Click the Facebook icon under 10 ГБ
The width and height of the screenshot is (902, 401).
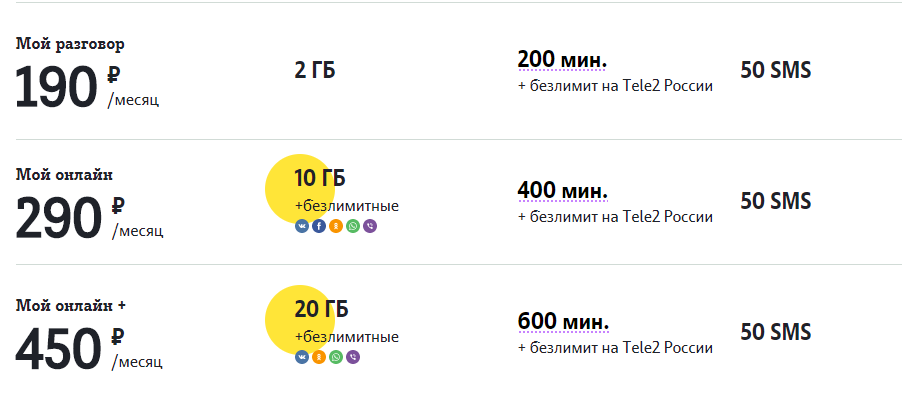(x=319, y=226)
